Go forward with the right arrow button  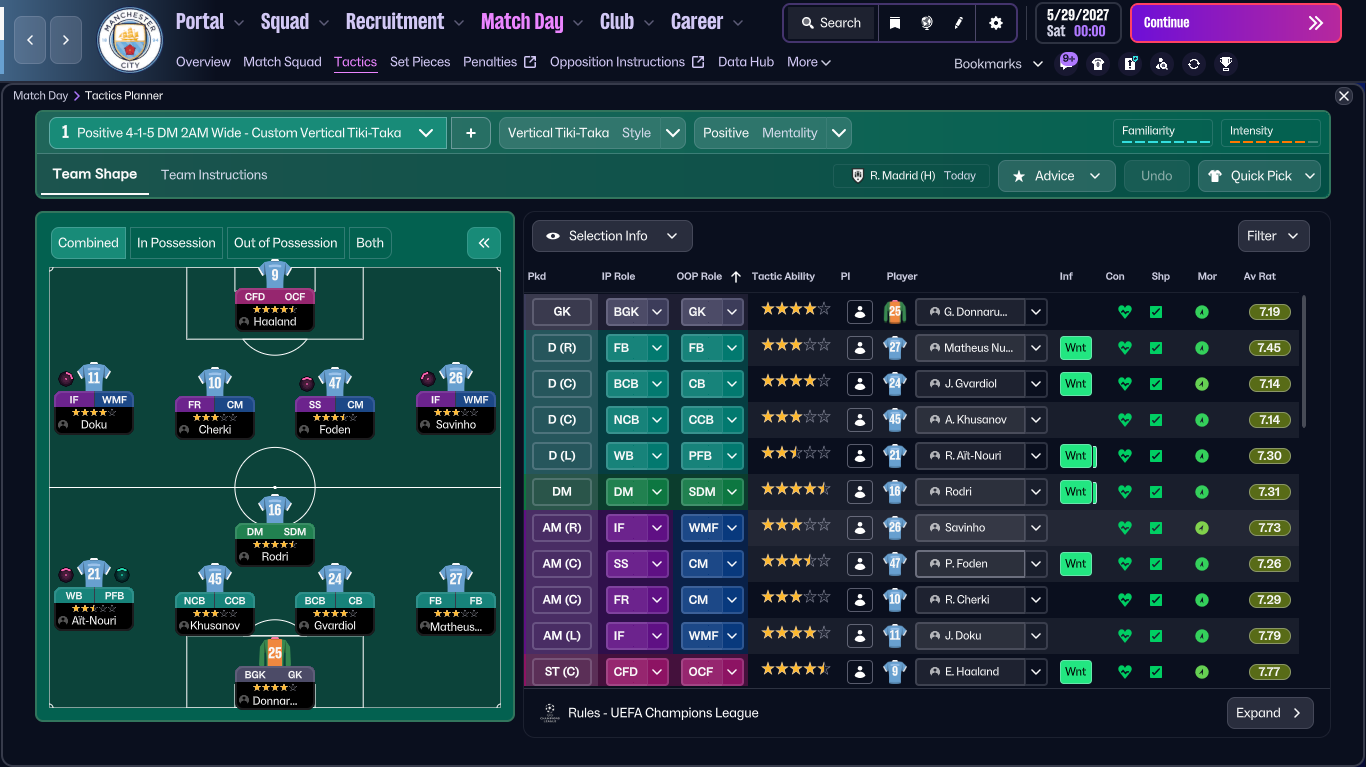66,40
